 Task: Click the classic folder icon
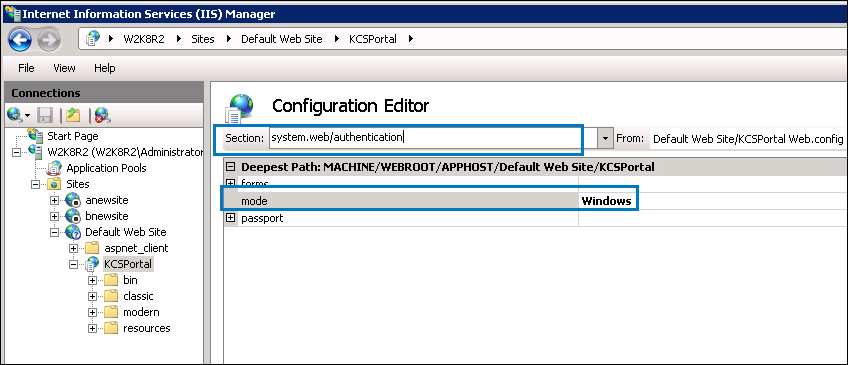[111, 296]
